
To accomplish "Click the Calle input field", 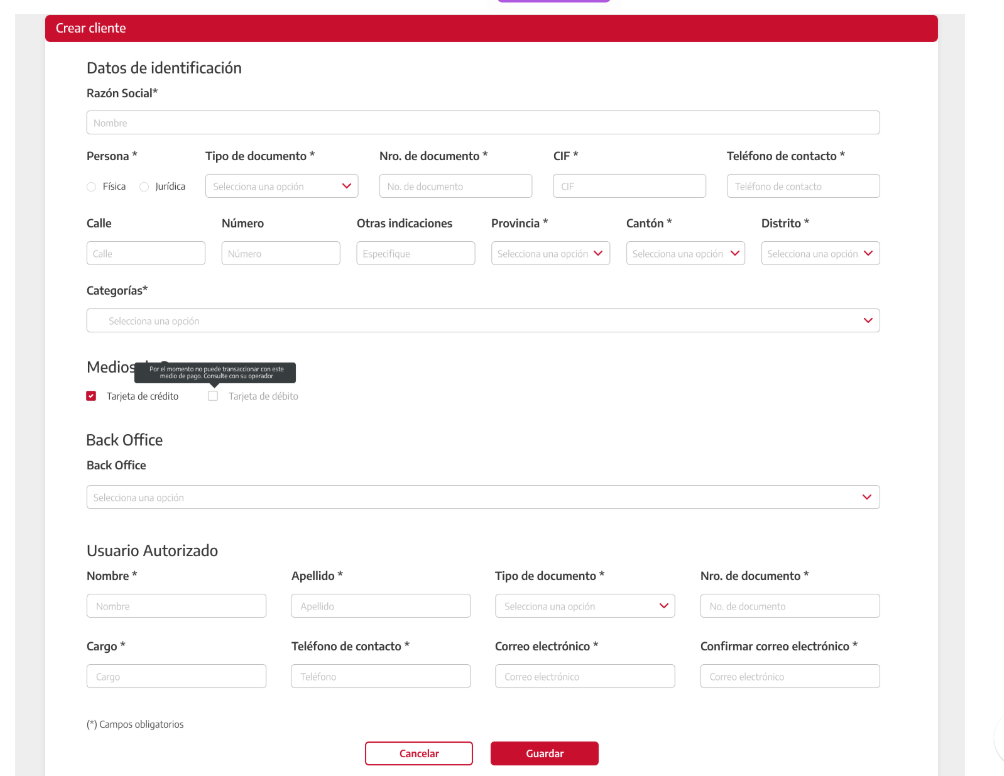I will (x=146, y=254).
